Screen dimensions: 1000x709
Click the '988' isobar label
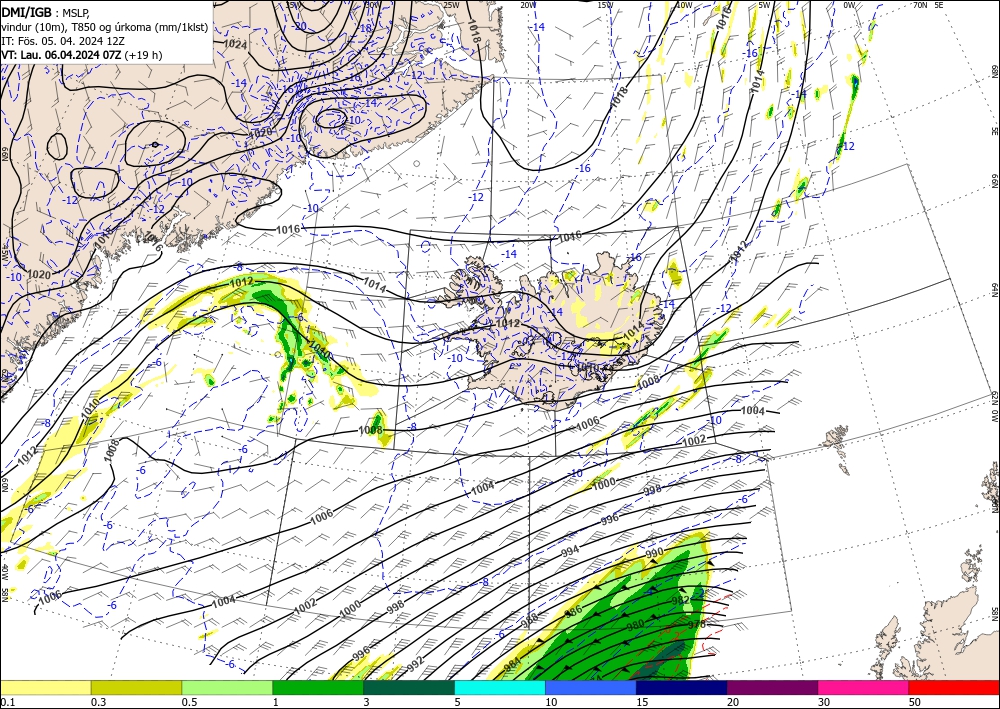(529, 619)
